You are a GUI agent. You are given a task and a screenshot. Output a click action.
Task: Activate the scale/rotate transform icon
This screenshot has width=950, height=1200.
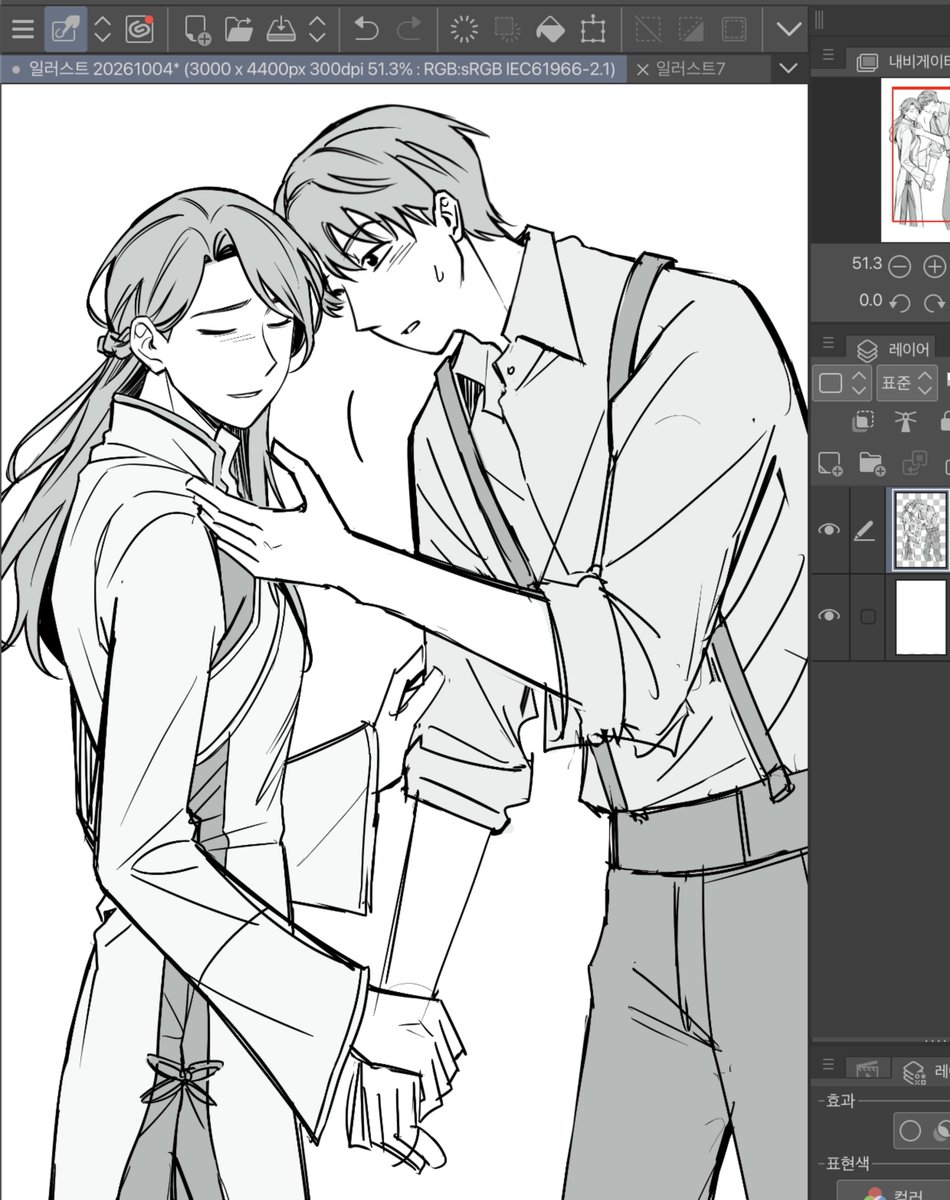(593, 29)
